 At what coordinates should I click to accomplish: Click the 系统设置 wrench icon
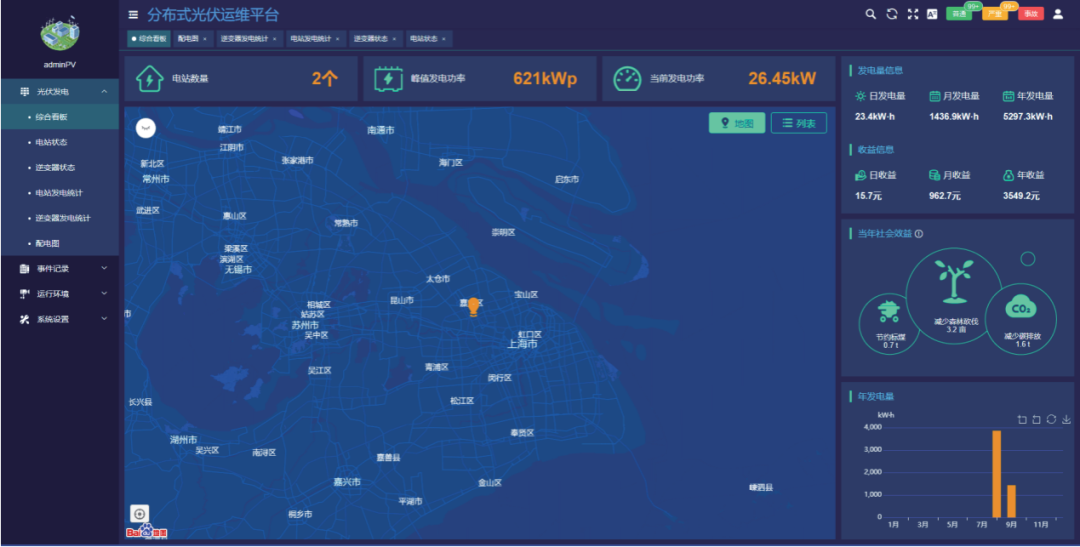(x=25, y=320)
